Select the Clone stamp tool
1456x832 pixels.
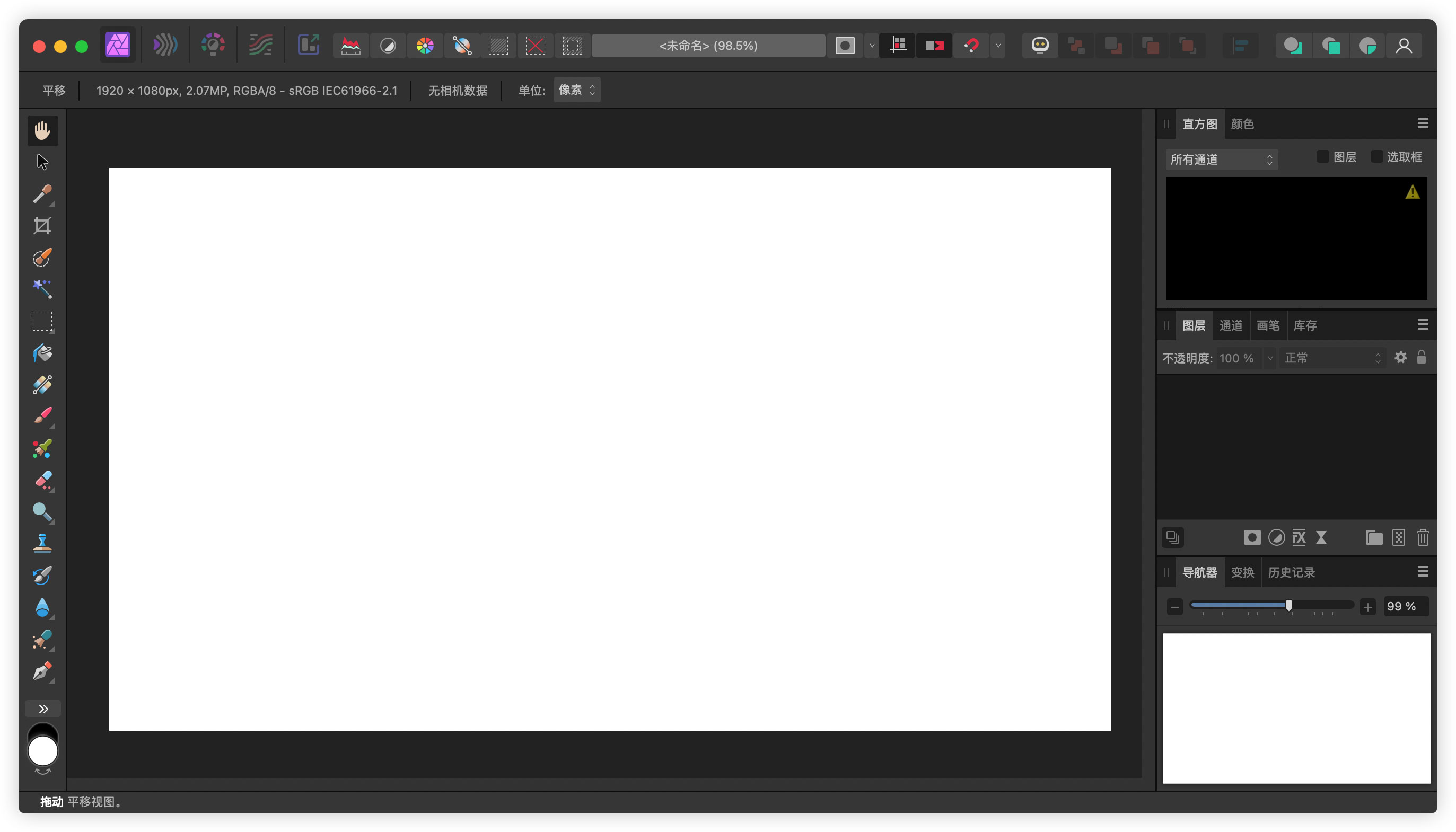click(x=42, y=543)
